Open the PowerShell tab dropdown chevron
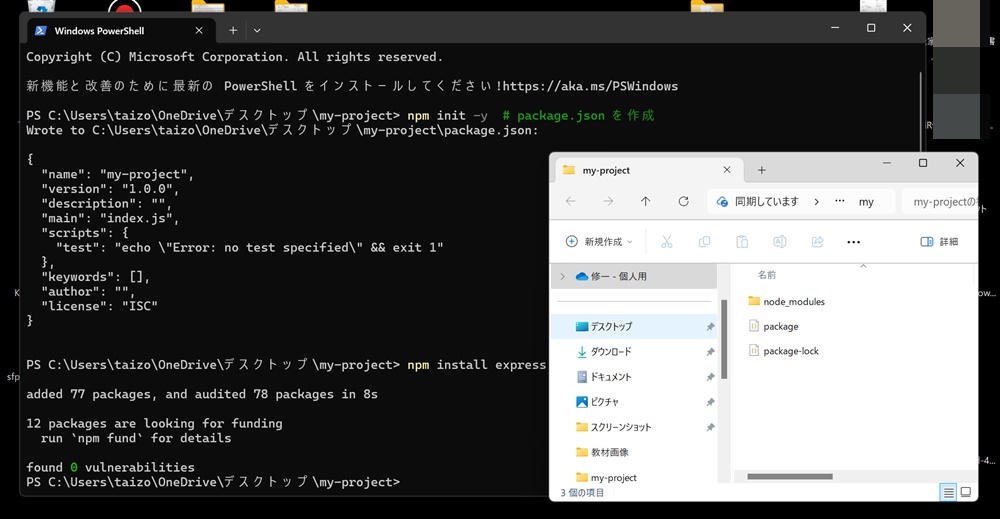This screenshot has width=1000, height=519. (256, 30)
